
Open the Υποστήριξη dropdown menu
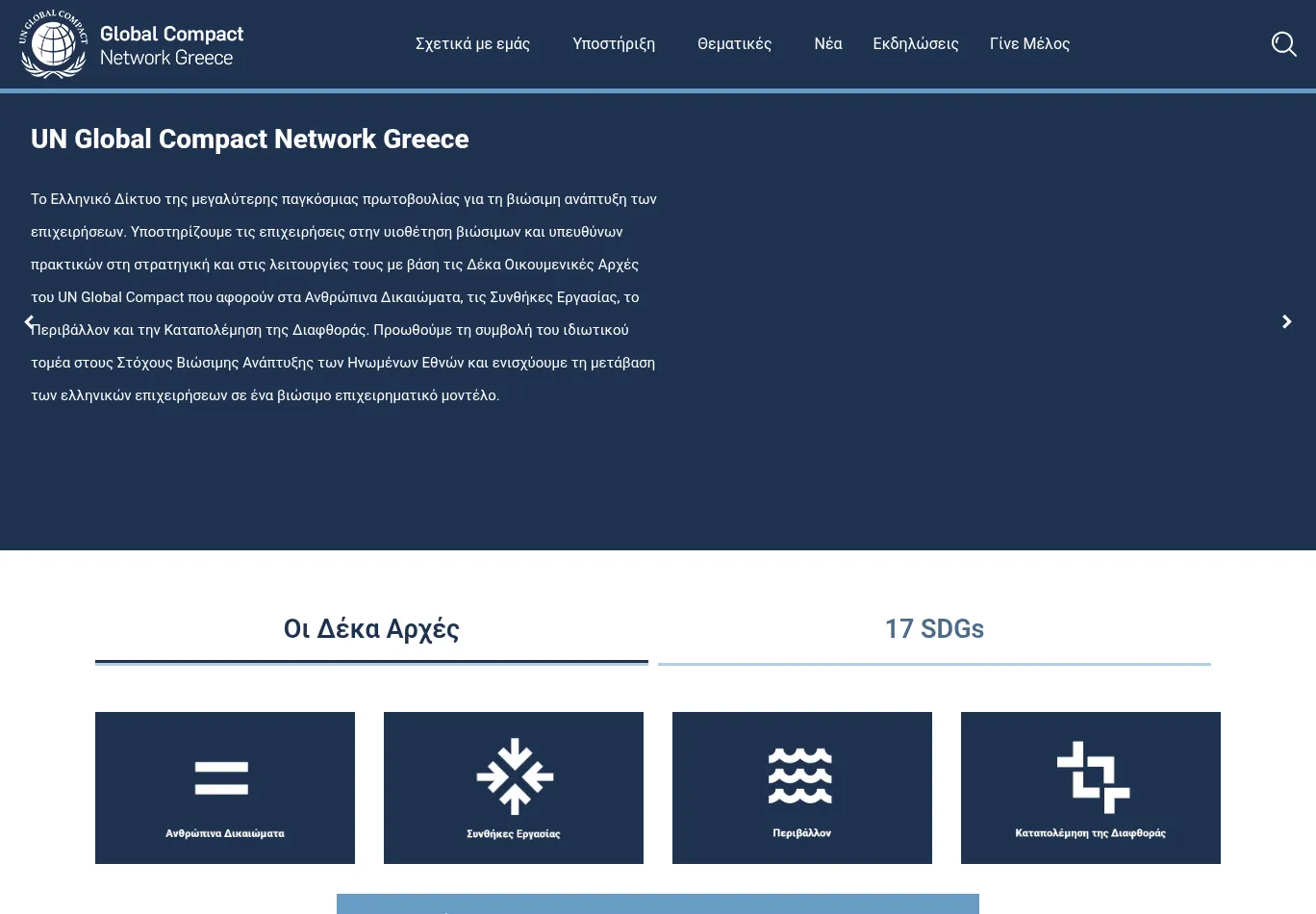[614, 43]
